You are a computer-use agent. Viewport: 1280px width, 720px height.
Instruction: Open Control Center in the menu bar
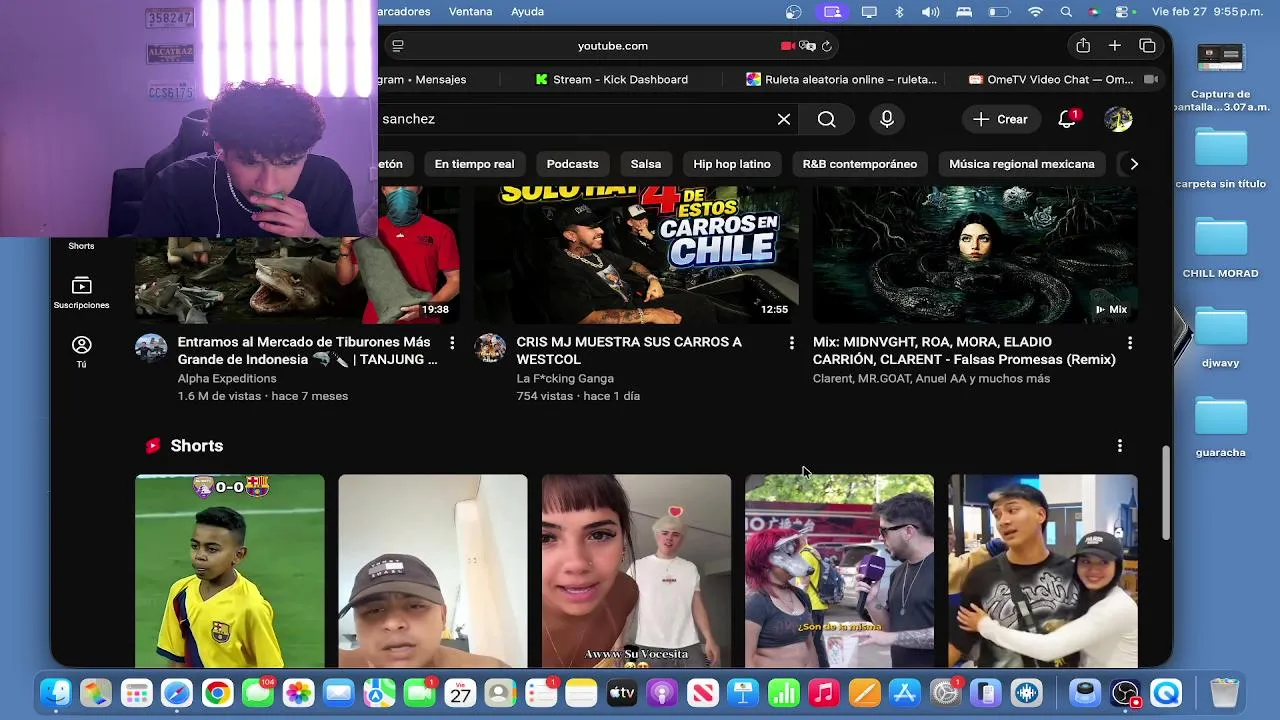point(1122,12)
